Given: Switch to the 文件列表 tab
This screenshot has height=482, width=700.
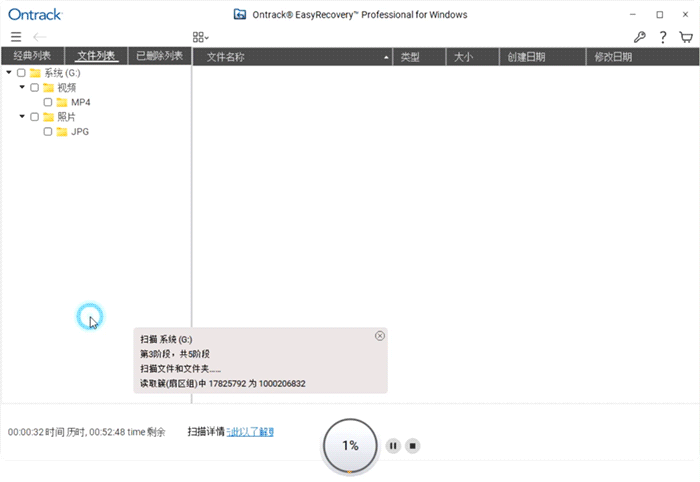Looking at the screenshot, I should (96, 56).
